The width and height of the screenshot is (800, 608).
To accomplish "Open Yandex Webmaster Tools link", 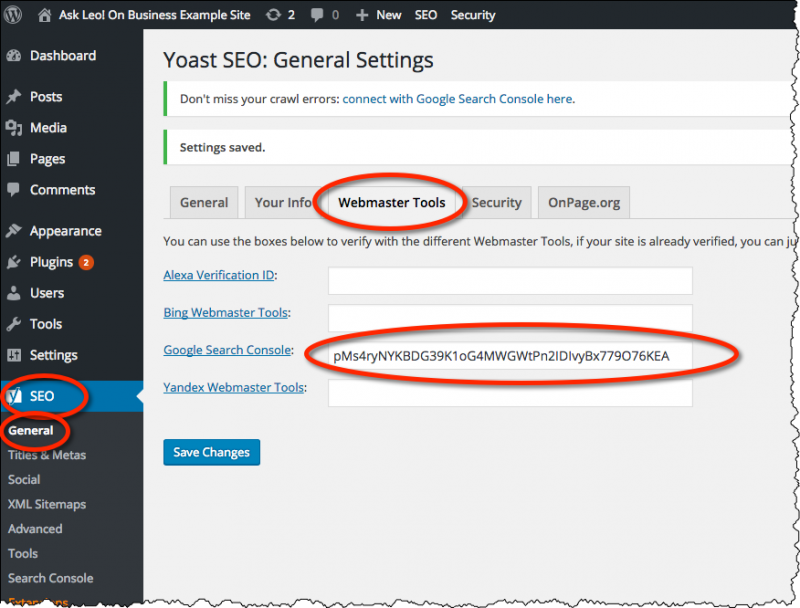I will point(234,387).
